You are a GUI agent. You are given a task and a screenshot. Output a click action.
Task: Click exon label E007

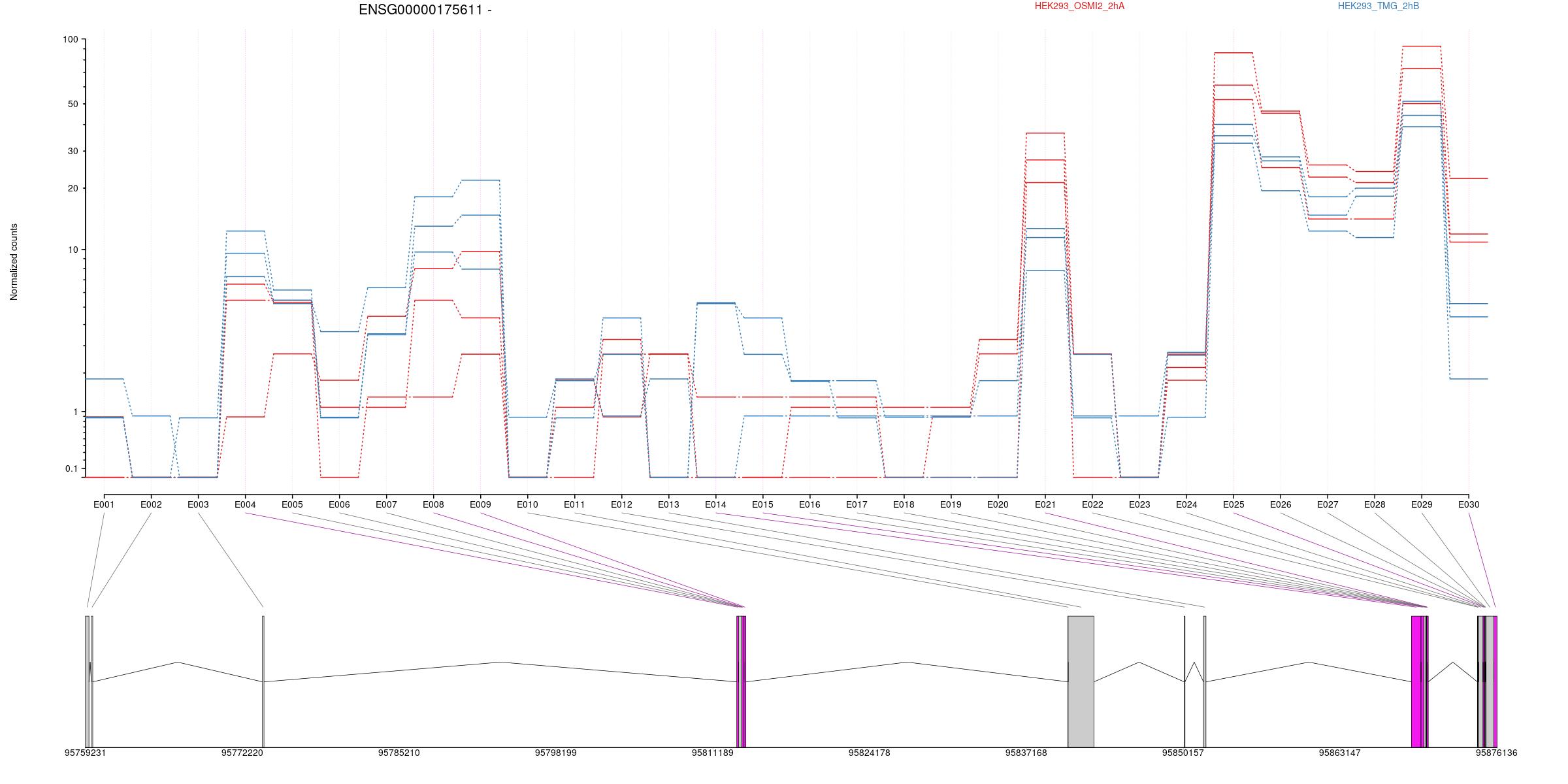386,504
